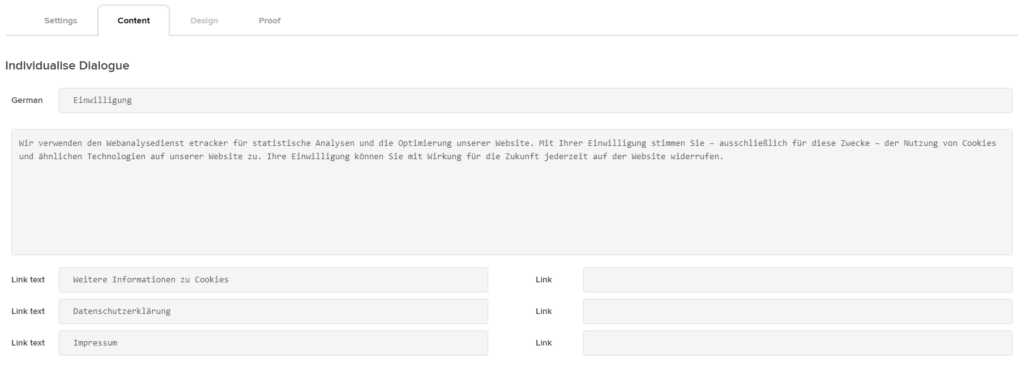Edit the Datenschutzerklärung link text field
The image size is (1024, 367).
point(273,311)
